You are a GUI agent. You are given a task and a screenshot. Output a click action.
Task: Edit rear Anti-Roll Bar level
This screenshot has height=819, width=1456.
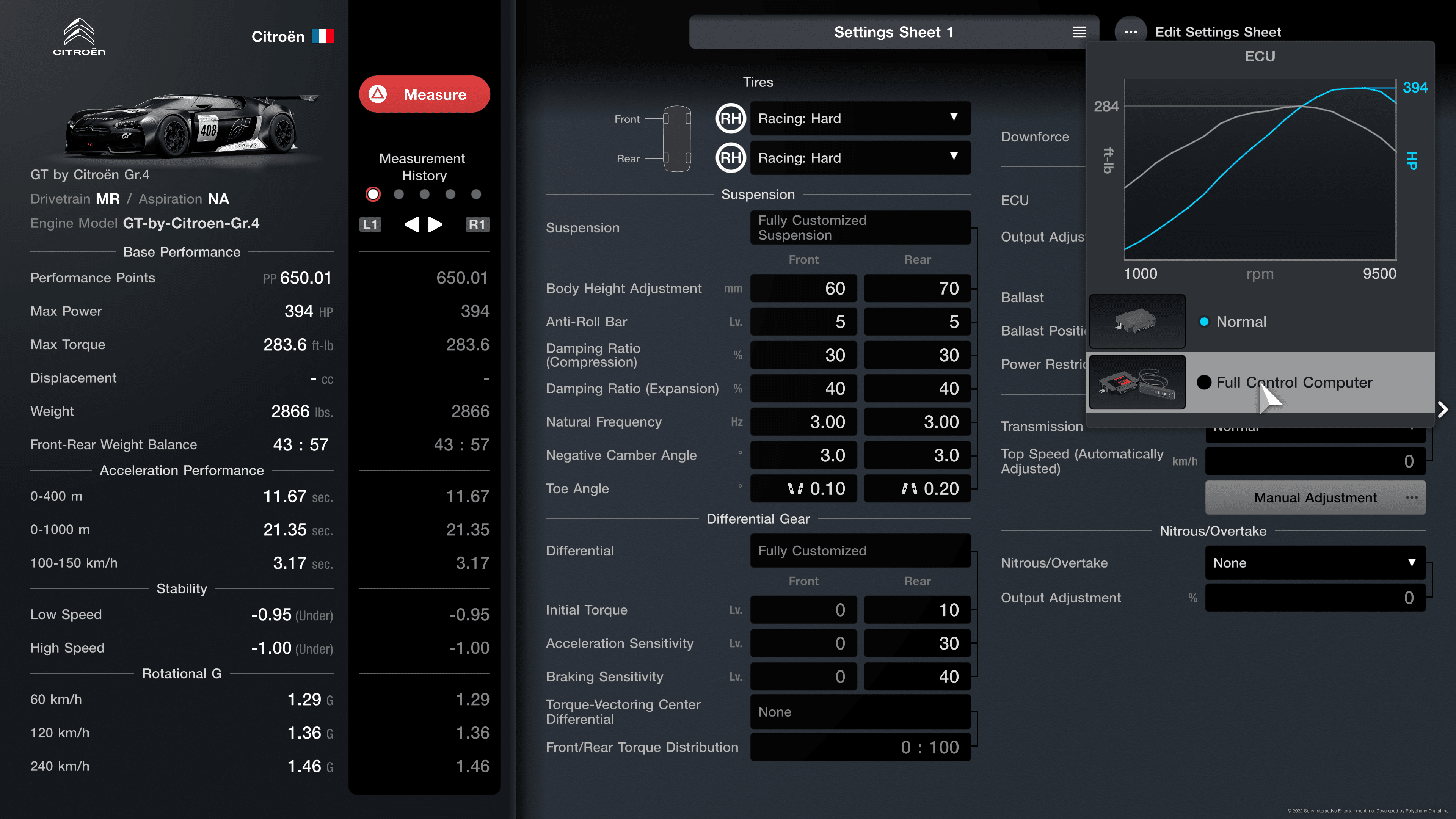pyautogui.click(x=917, y=322)
